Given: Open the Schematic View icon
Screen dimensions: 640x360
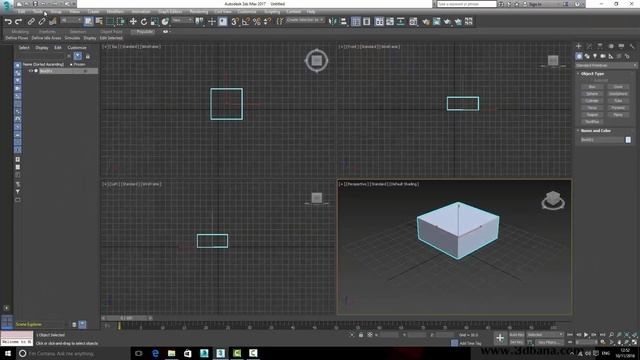Looking at the screenshot, I should click(401, 22).
